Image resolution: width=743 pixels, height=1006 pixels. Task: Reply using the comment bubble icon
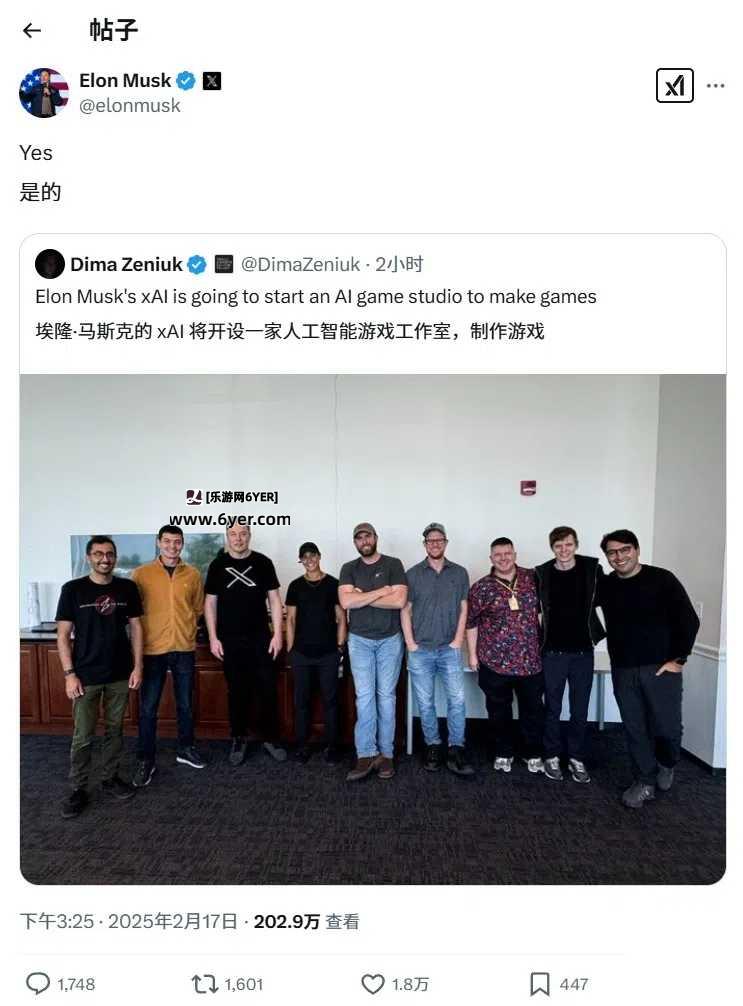(x=38, y=984)
